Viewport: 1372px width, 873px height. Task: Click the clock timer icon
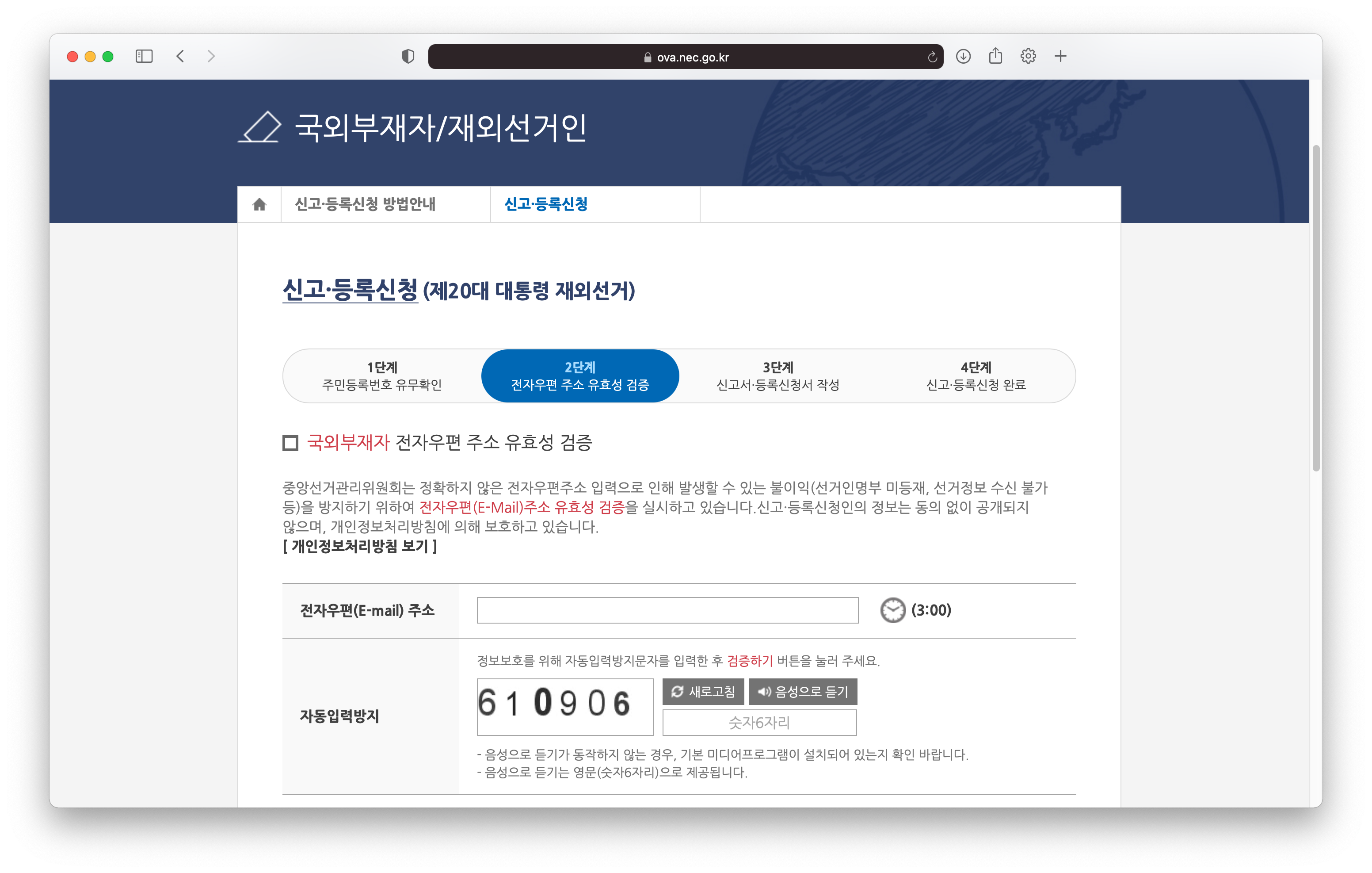click(x=892, y=610)
